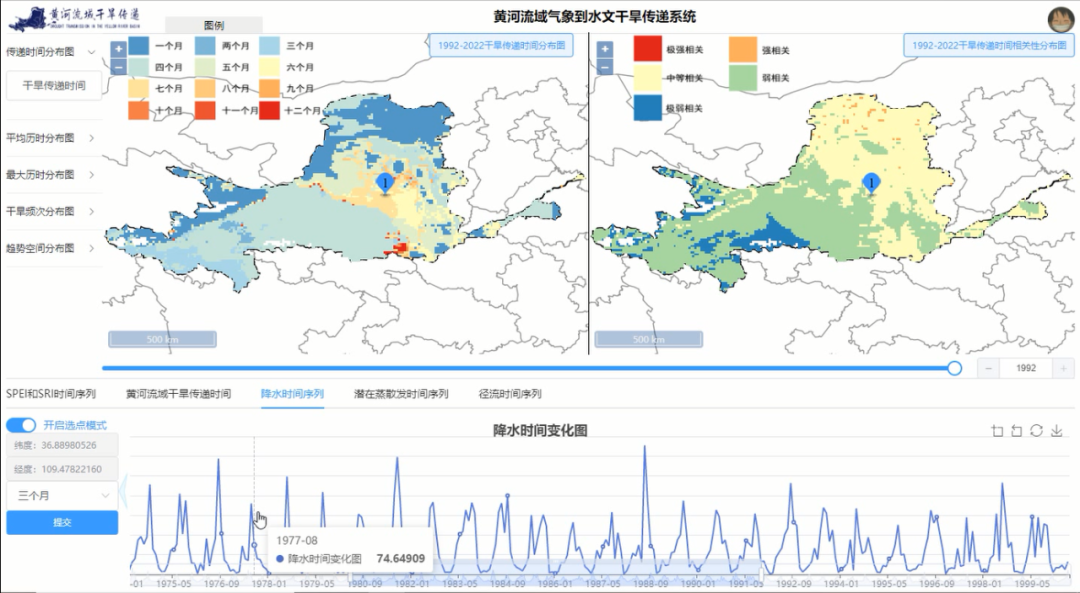Switch to the 黄河流域干旱传递时间 tab
The height and width of the screenshot is (593, 1080).
178,394
